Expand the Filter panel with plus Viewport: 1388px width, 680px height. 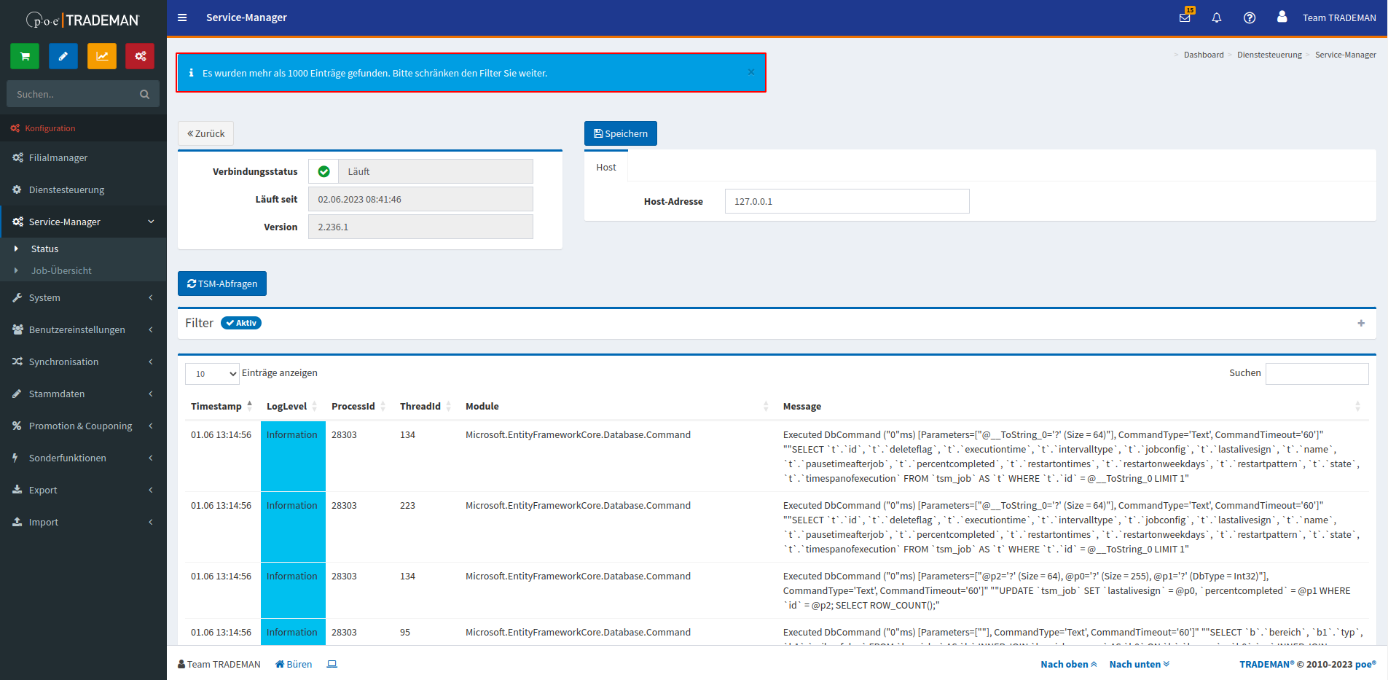(x=1360, y=324)
